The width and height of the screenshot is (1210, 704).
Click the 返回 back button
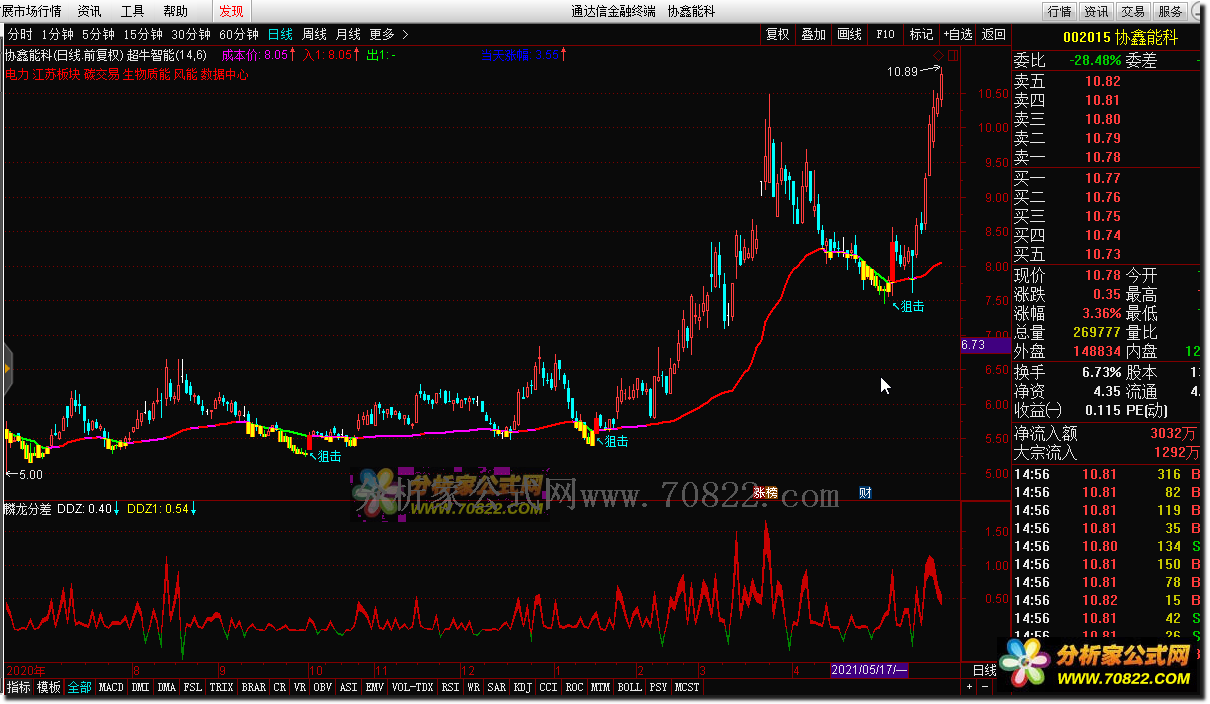[993, 34]
